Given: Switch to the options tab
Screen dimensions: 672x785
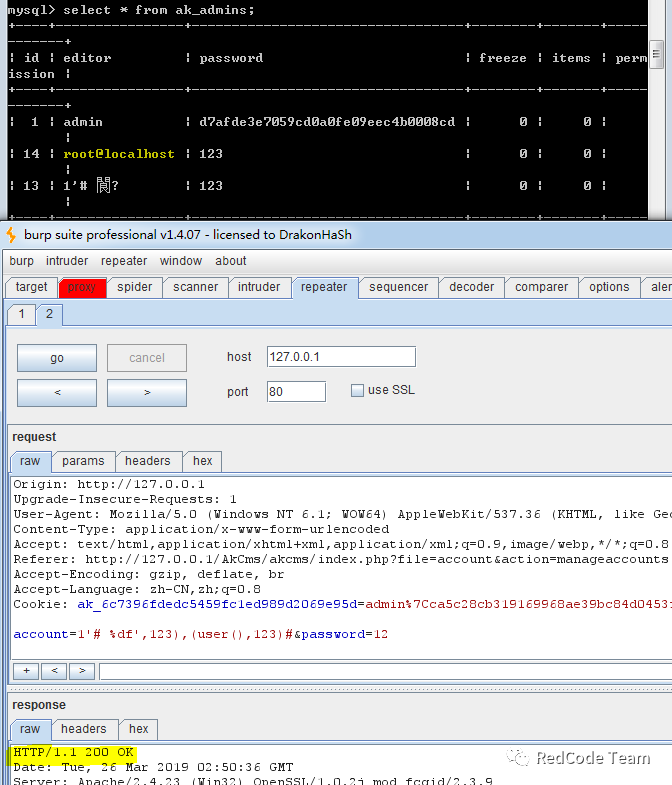Looking at the screenshot, I should [x=609, y=287].
